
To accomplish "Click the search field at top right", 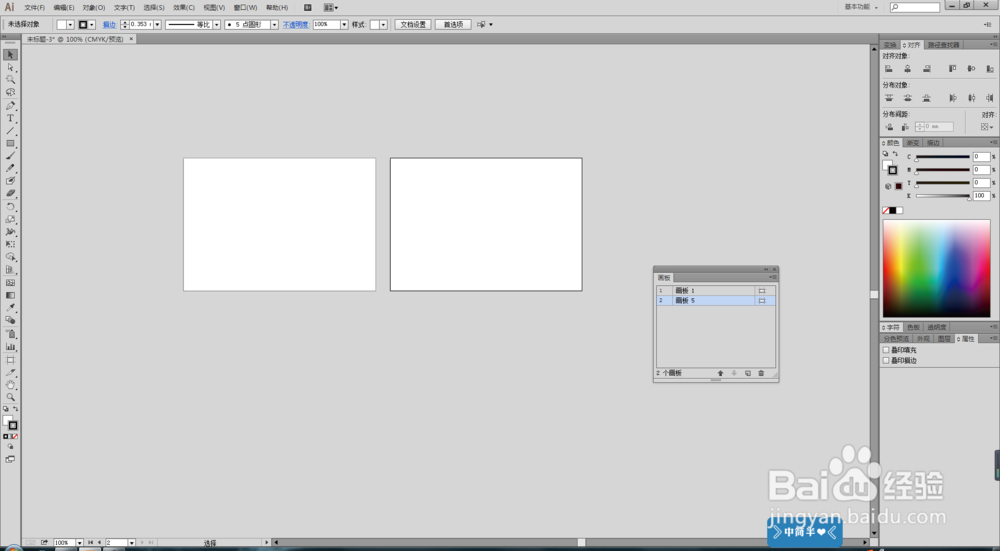I will click(915, 8).
